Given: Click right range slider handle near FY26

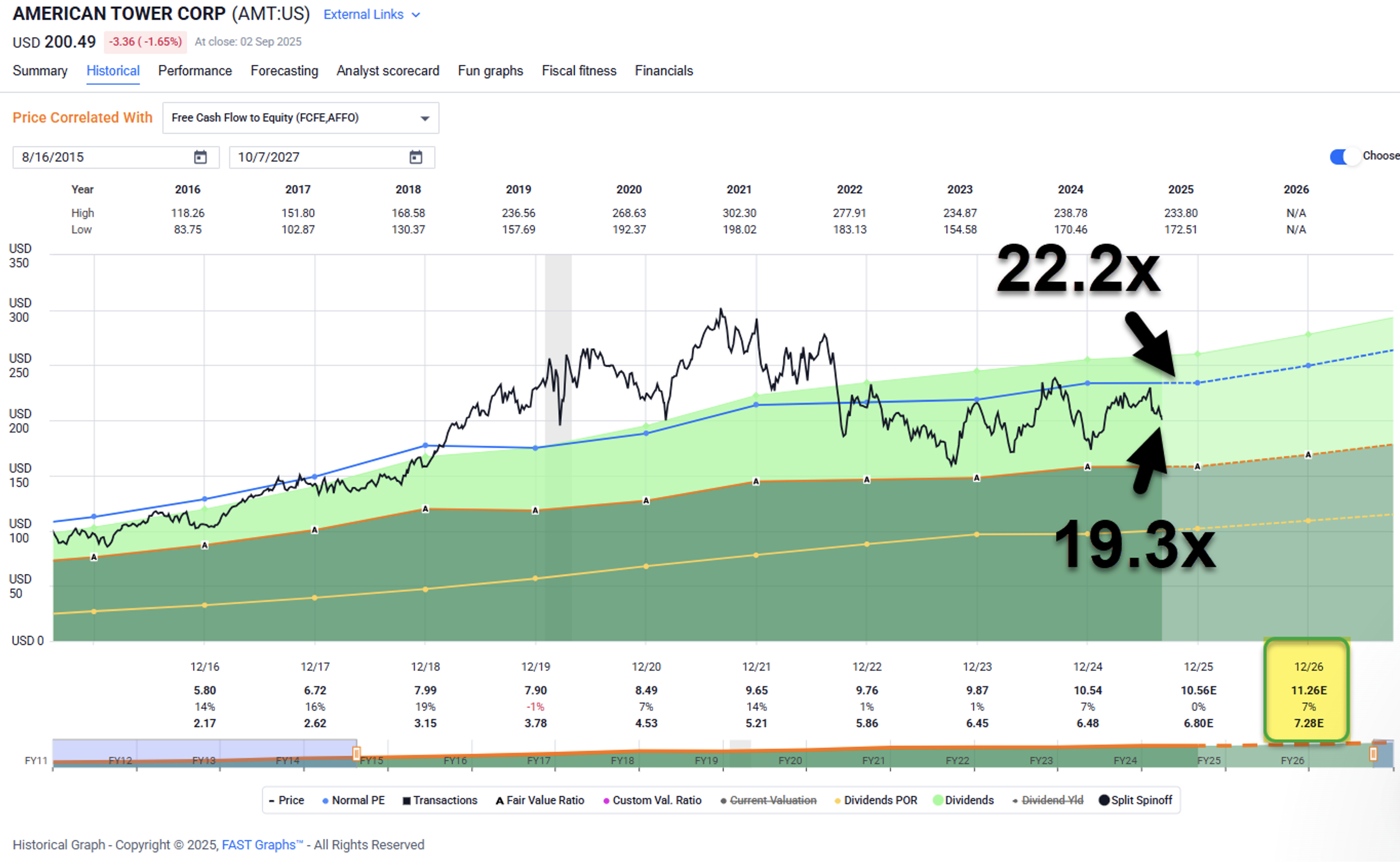Looking at the screenshot, I should pos(1373,753).
